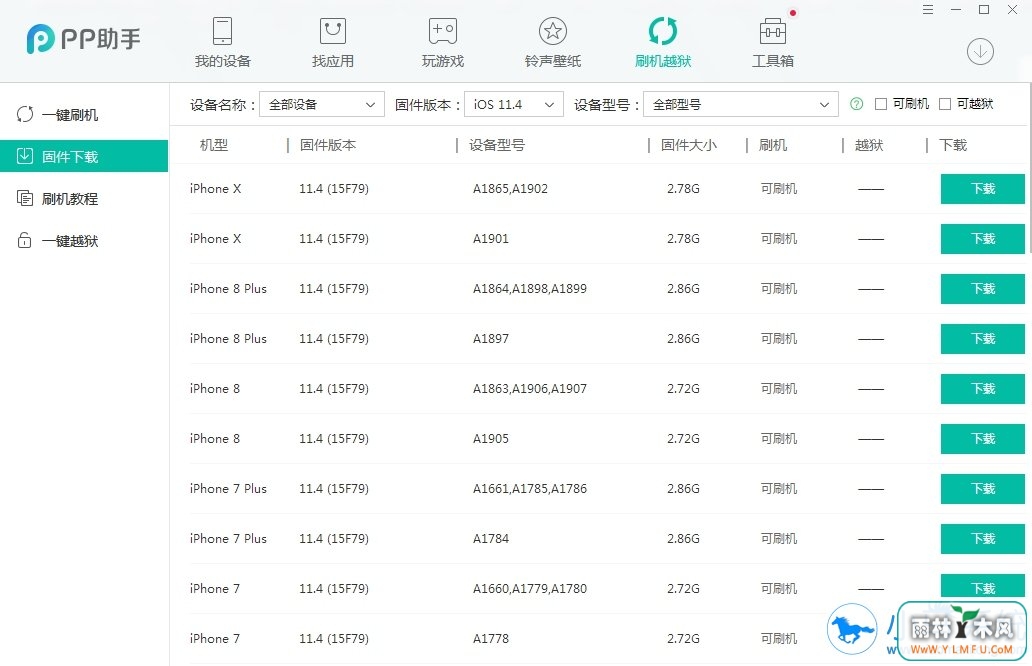Click 可刷机 status in the A1905 row
This screenshot has width=1032, height=666.
click(x=779, y=439)
